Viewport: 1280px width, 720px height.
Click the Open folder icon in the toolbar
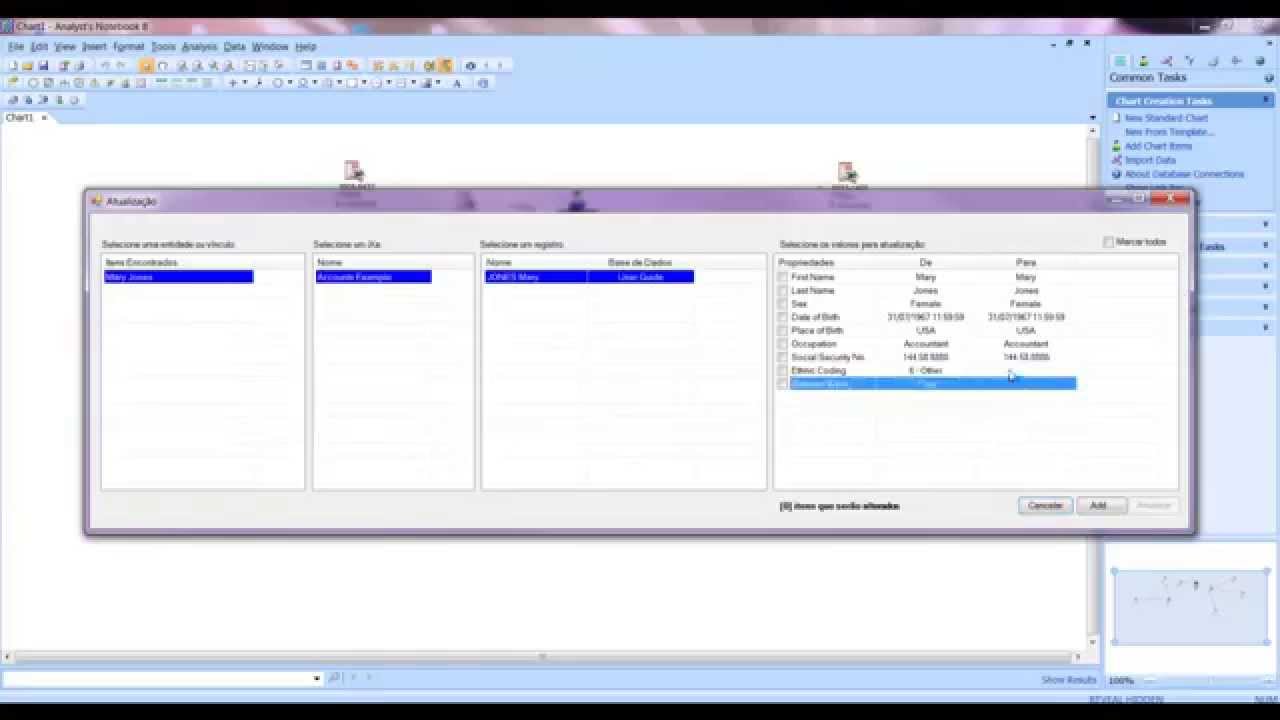pyautogui.click(x=28, y=66)
